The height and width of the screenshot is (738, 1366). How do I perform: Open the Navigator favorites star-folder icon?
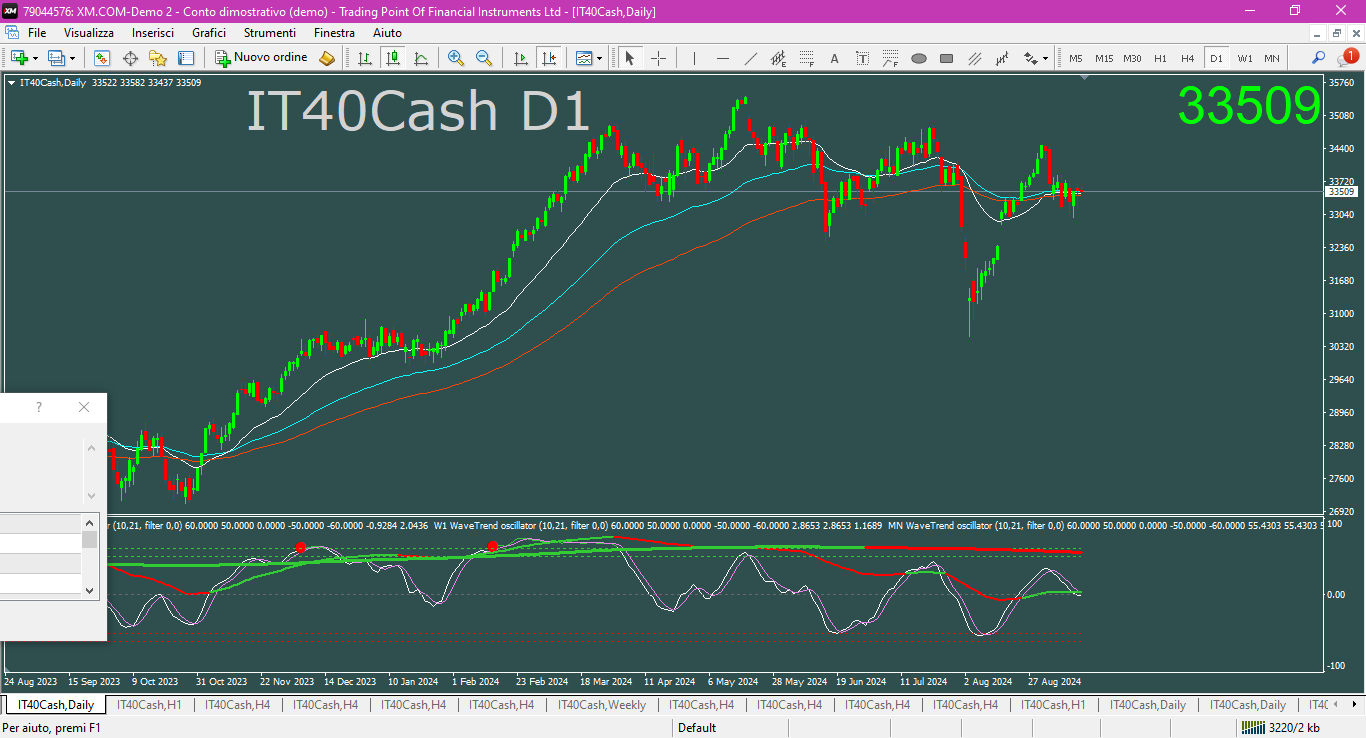coord(158,58)
